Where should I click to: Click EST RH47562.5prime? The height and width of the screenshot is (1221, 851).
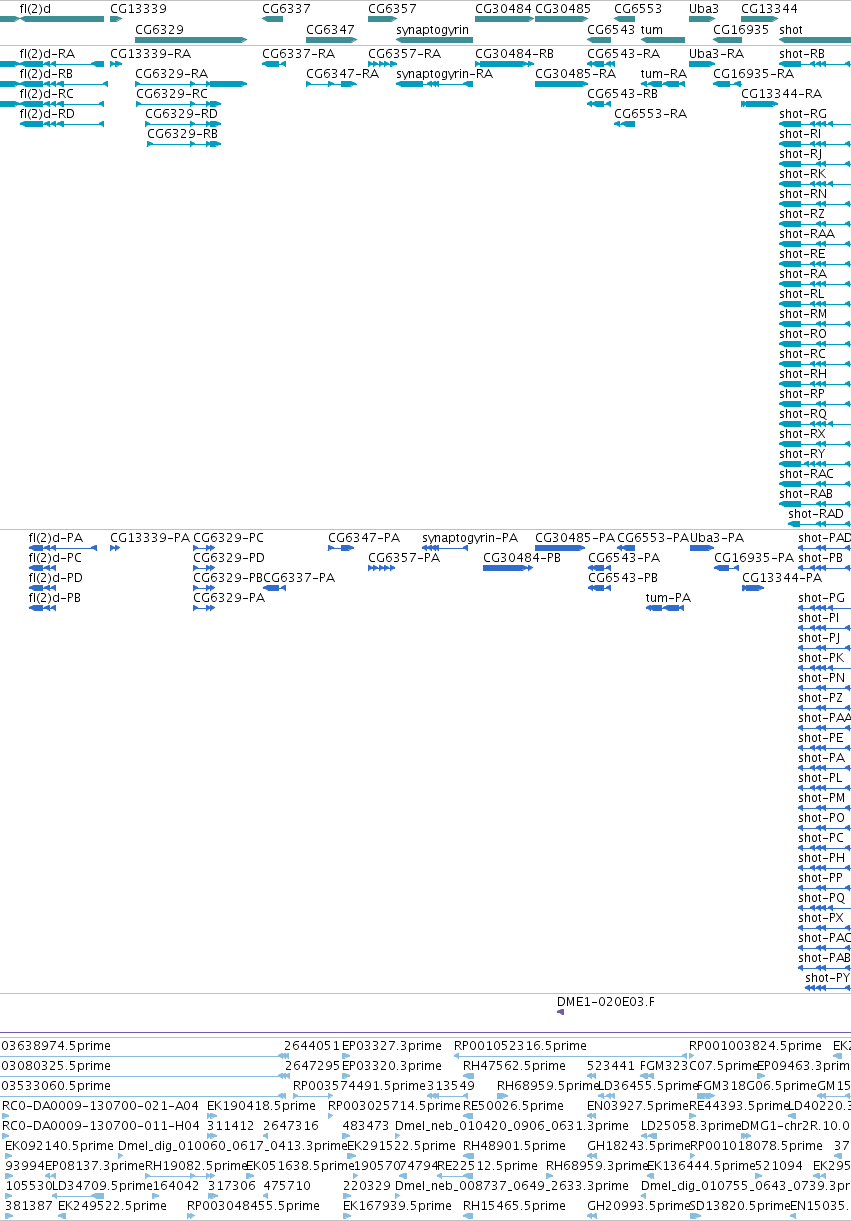[512, 1066]
